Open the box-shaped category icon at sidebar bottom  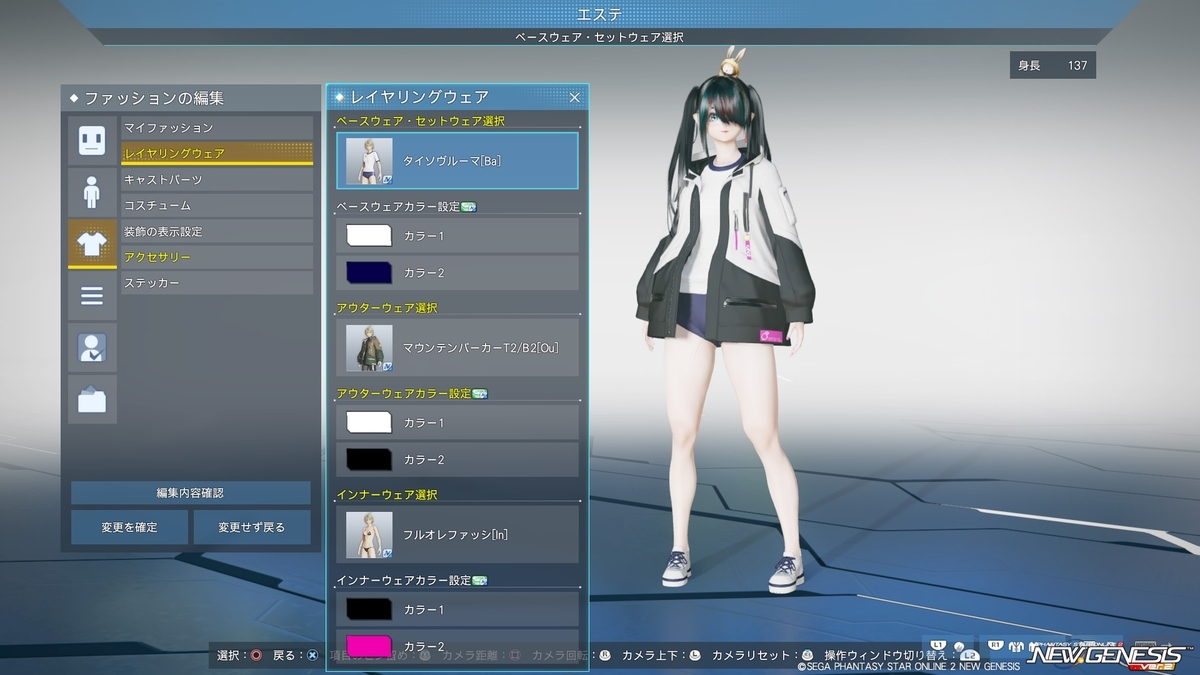tap(92, 400)
